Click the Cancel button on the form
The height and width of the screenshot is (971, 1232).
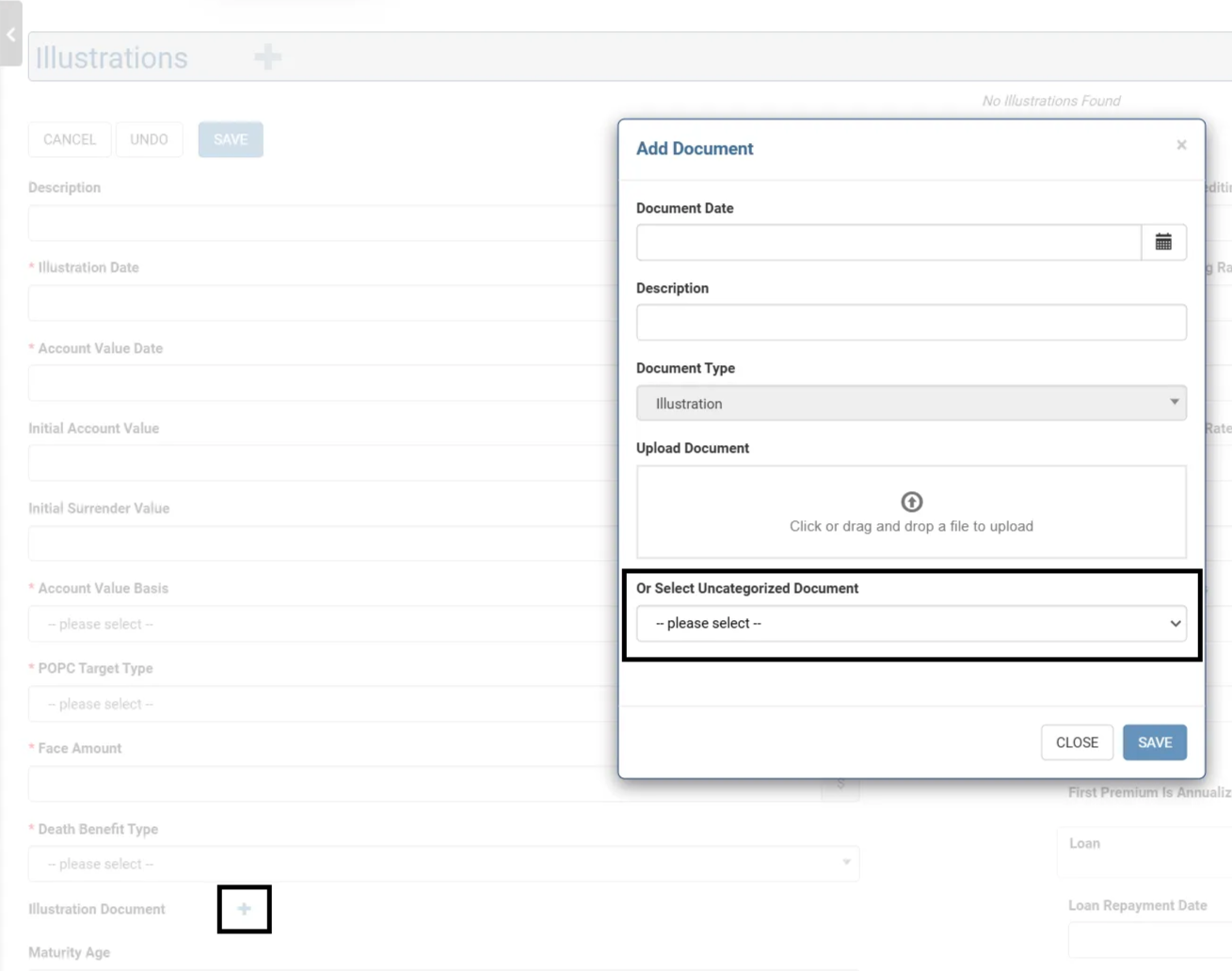coord(70,139)
